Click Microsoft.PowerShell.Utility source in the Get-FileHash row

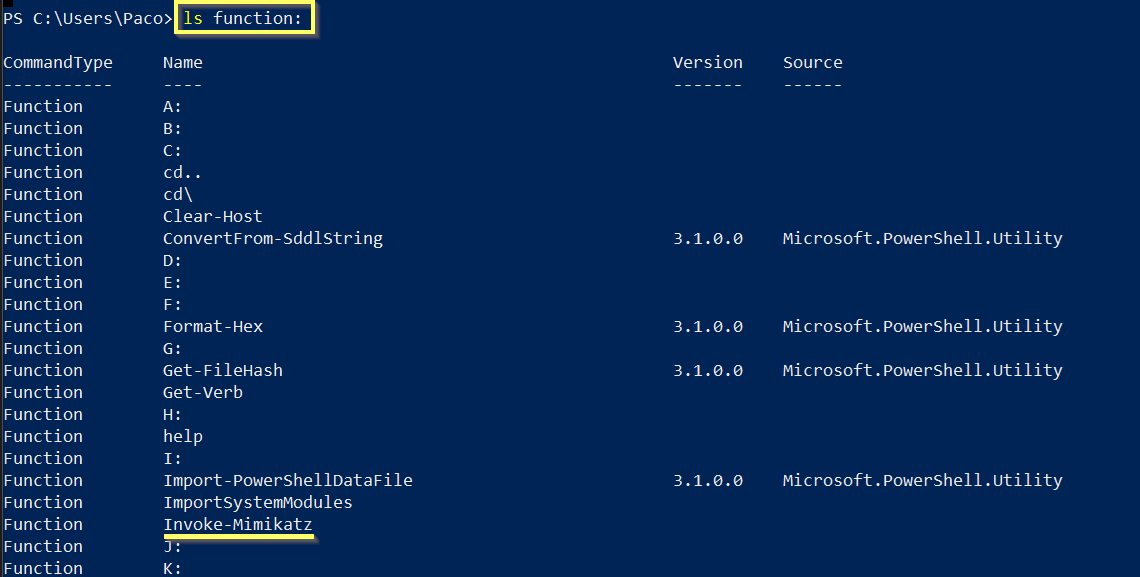click(x=922, y=370)
